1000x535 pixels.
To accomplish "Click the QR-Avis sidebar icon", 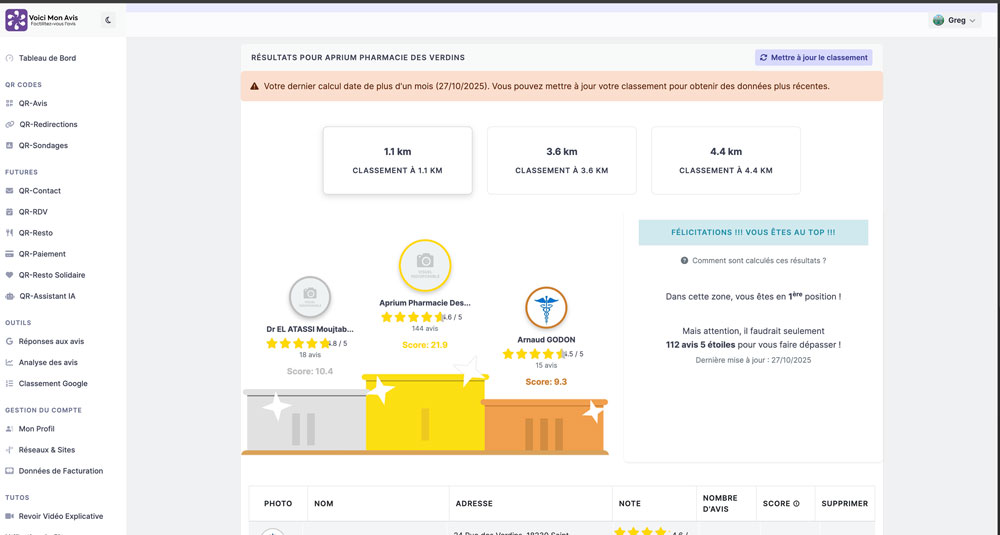I will [x=10, y=103].
